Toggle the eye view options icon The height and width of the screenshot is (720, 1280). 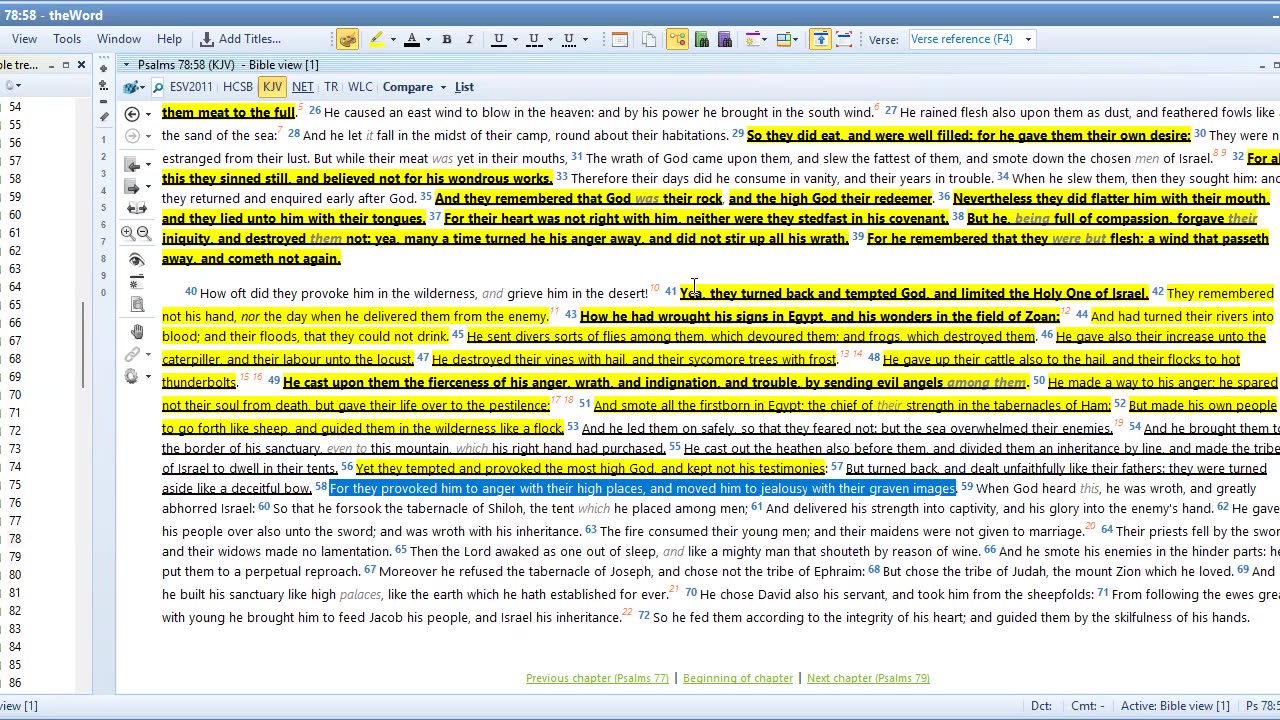click(137, 260)
